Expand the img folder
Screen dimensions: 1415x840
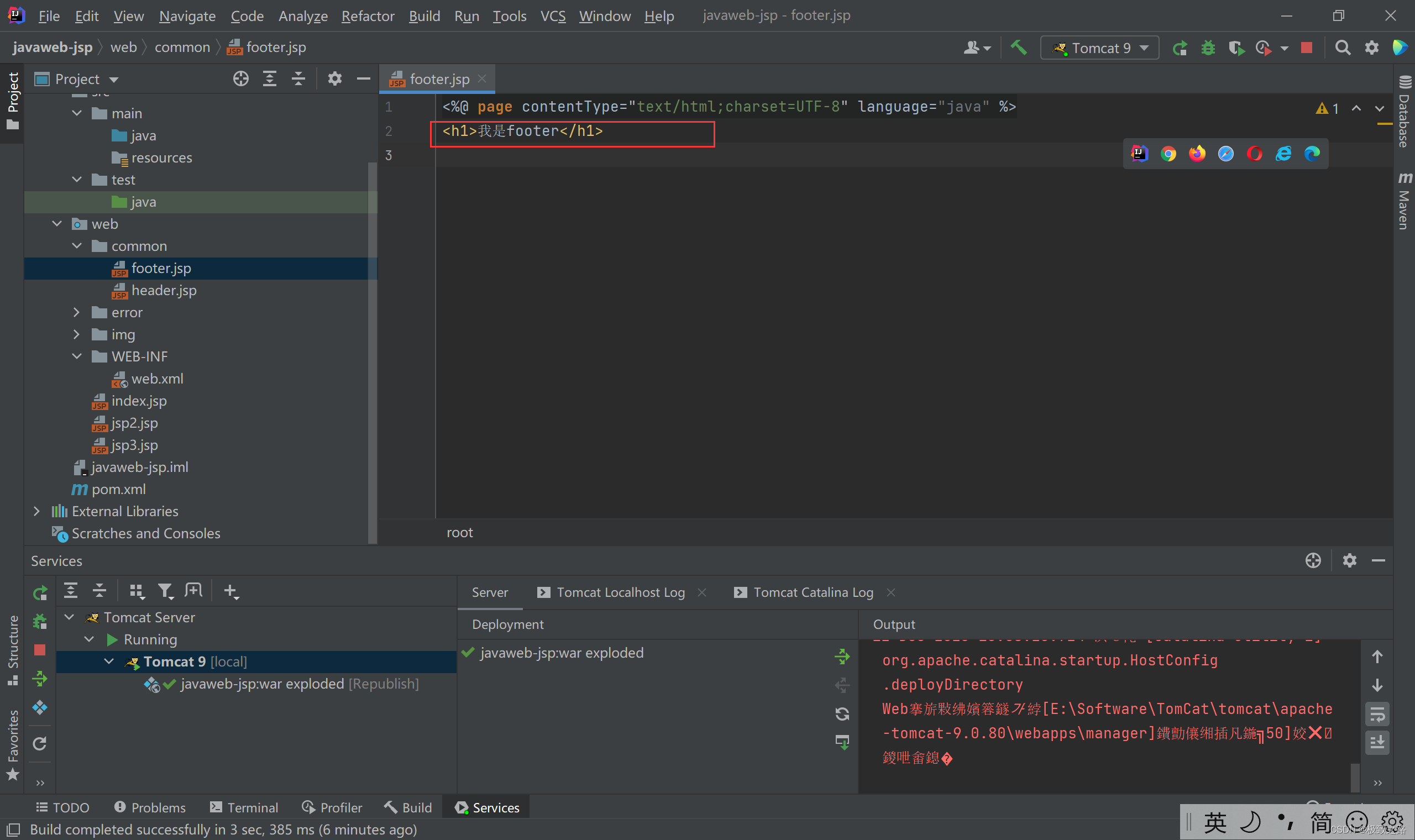click(77, 334)
